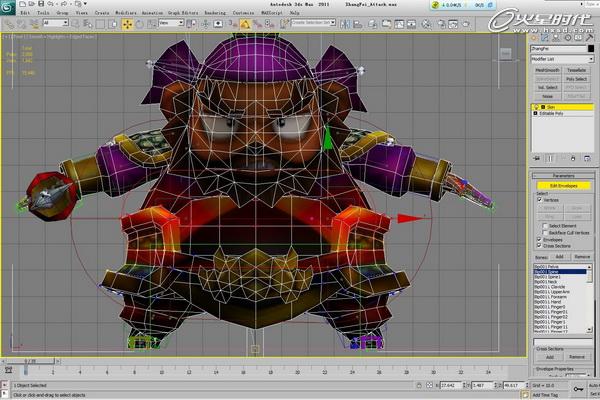Viewport: 600px width, 400px height.
Task: Click the Select Object tool icon
Action: pos(75,24)
